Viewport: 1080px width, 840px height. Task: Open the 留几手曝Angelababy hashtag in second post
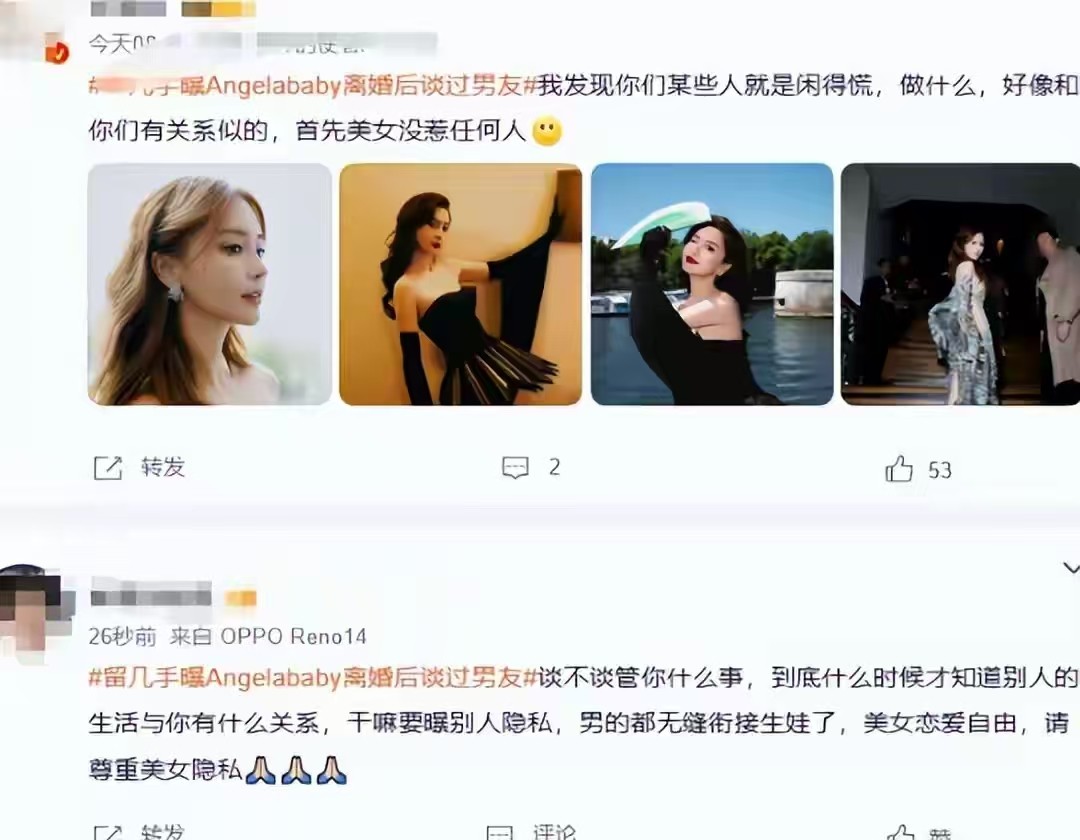point(313,678)
